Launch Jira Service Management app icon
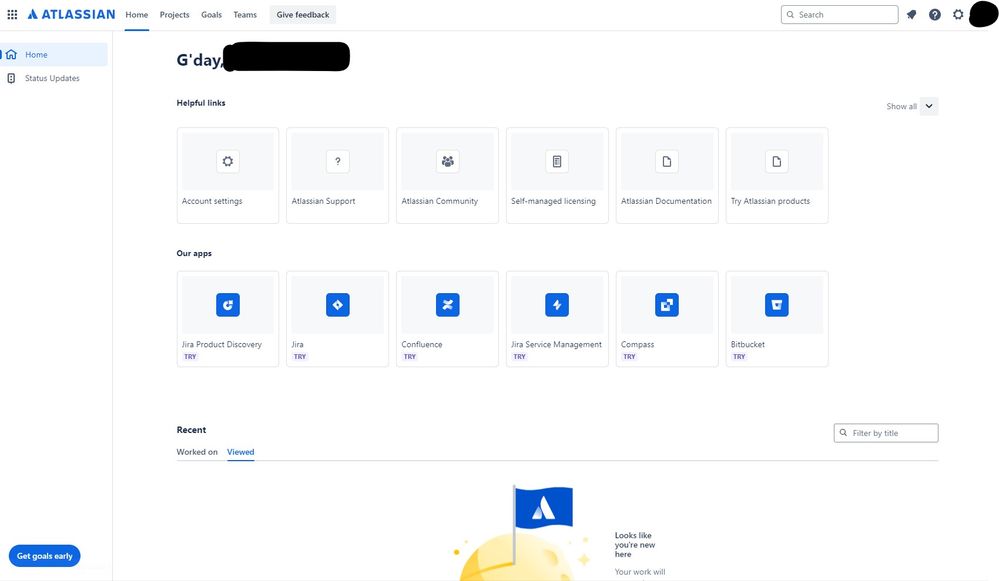 click(x=557, y=304)
